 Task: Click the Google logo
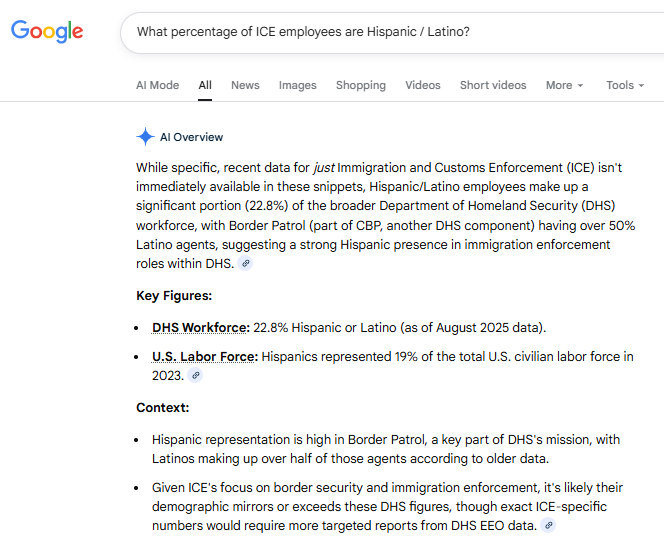coord(47,31)
